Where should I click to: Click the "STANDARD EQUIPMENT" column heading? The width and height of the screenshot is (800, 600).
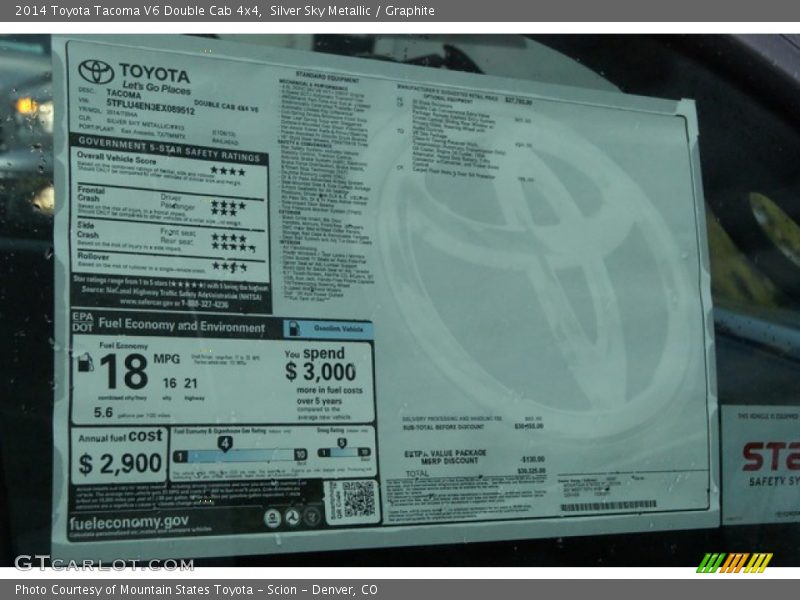tap(327, 77)
